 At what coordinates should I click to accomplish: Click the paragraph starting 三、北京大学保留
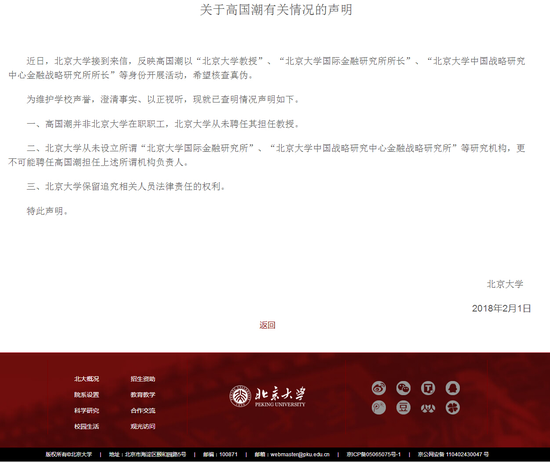(x=126, y=186)
